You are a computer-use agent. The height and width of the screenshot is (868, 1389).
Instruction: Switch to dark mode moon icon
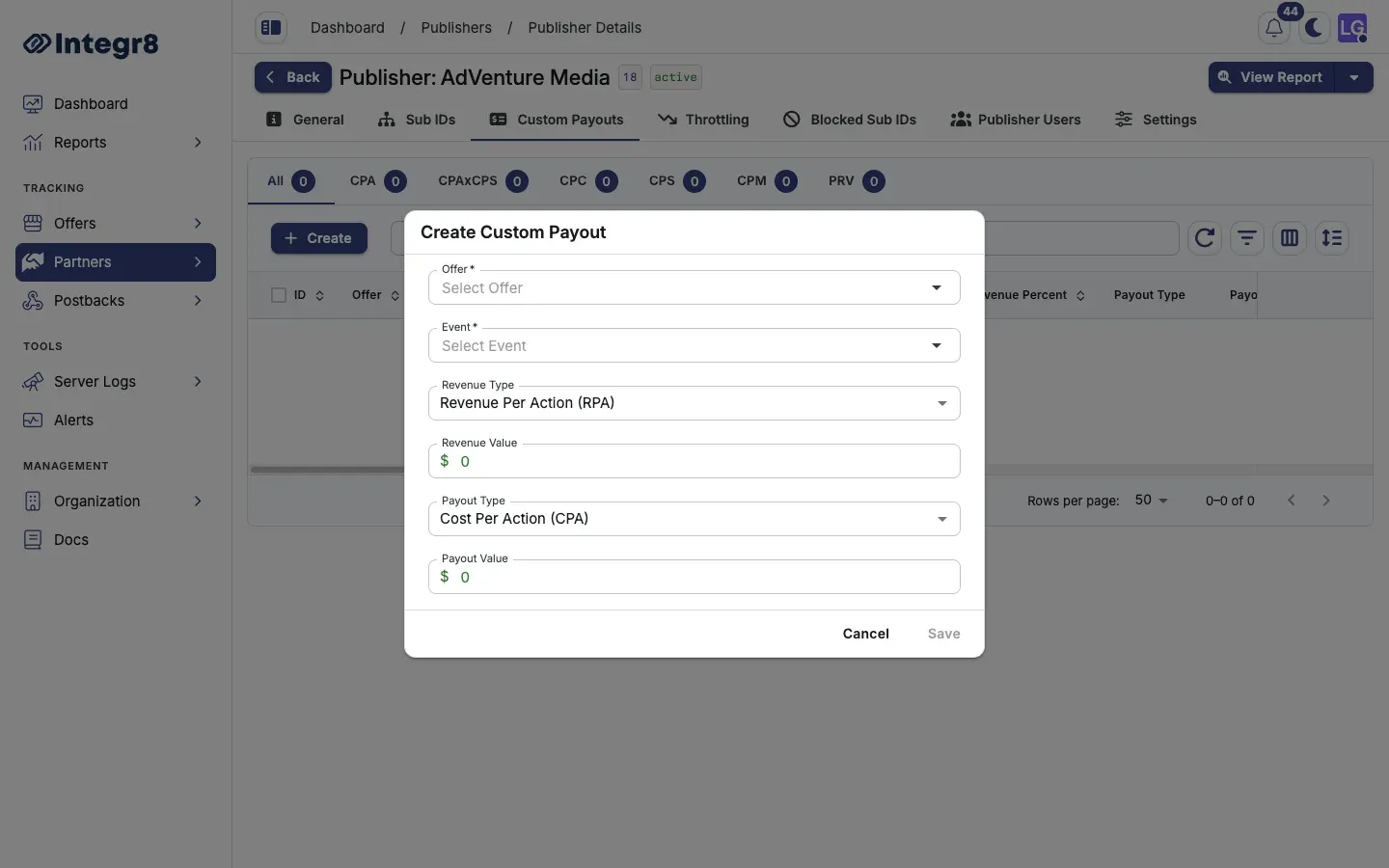tap(1314, 28)
